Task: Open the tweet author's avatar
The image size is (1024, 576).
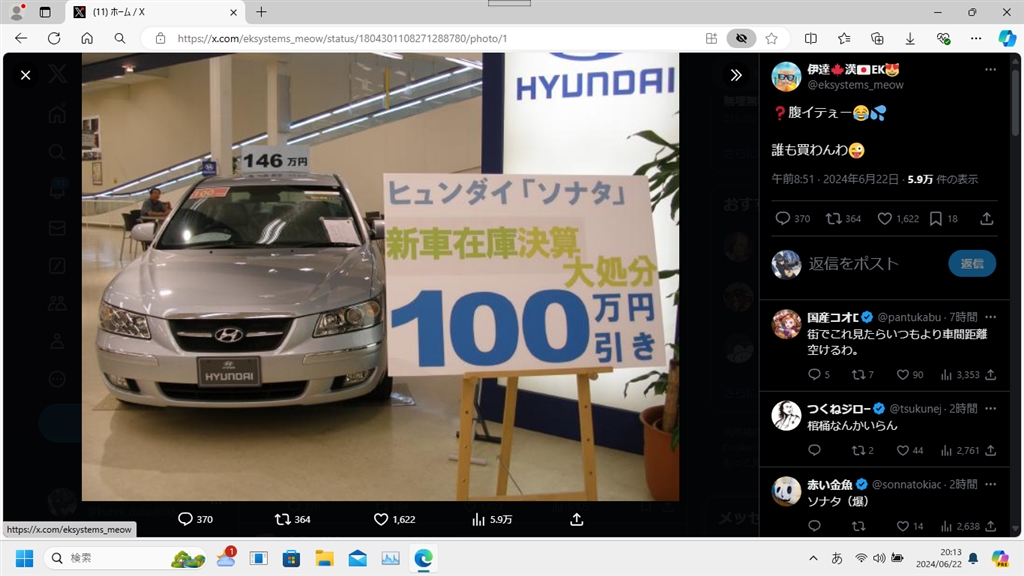Action: pos(786,77)
